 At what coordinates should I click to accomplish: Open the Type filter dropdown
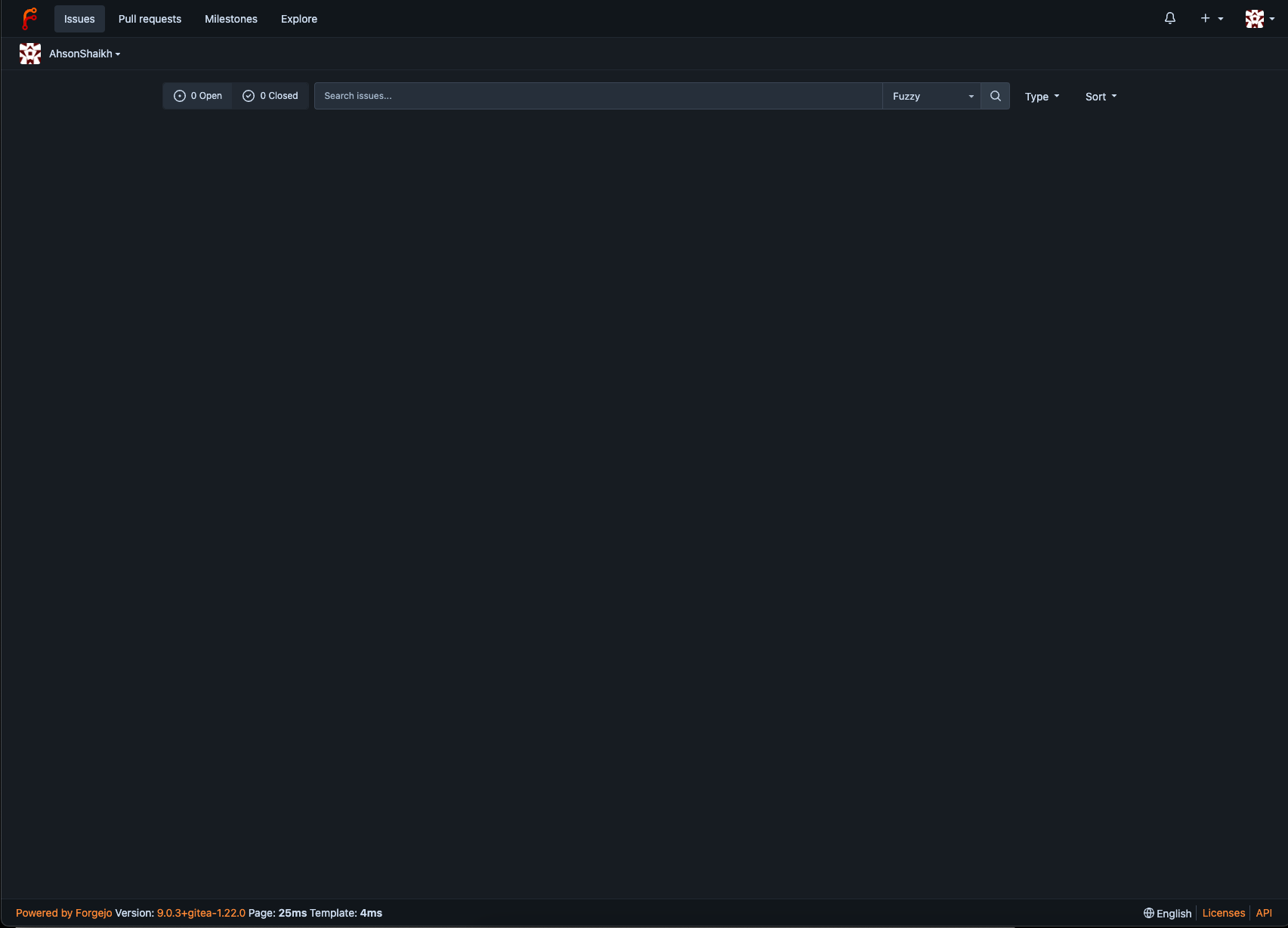point(1042,97)
